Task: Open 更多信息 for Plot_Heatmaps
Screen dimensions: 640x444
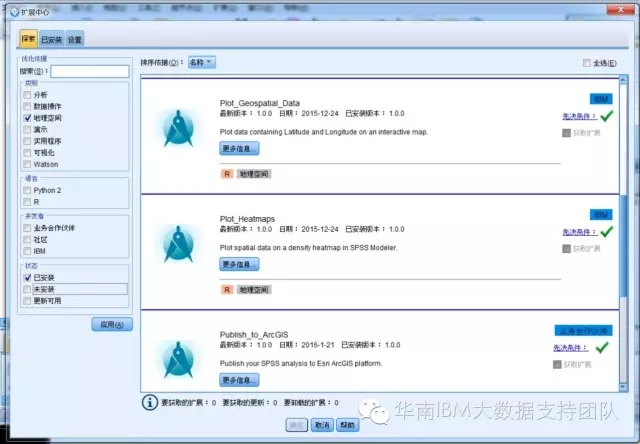Action: [239, 264]
